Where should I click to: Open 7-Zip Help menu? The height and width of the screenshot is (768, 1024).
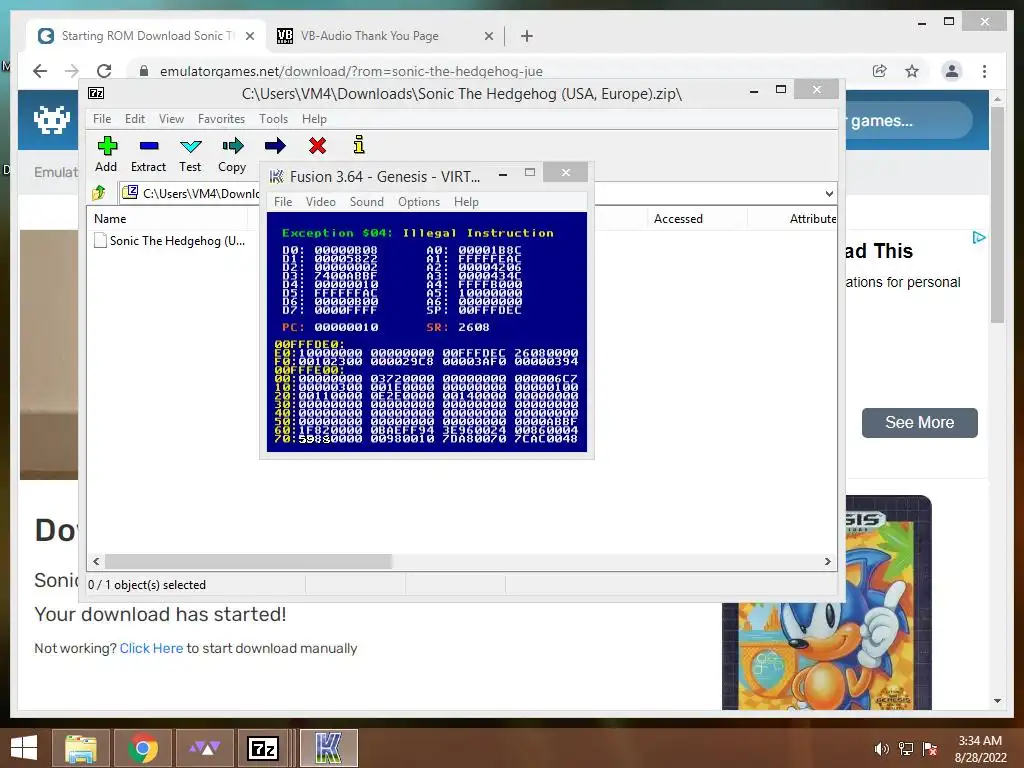coord(314,119)
